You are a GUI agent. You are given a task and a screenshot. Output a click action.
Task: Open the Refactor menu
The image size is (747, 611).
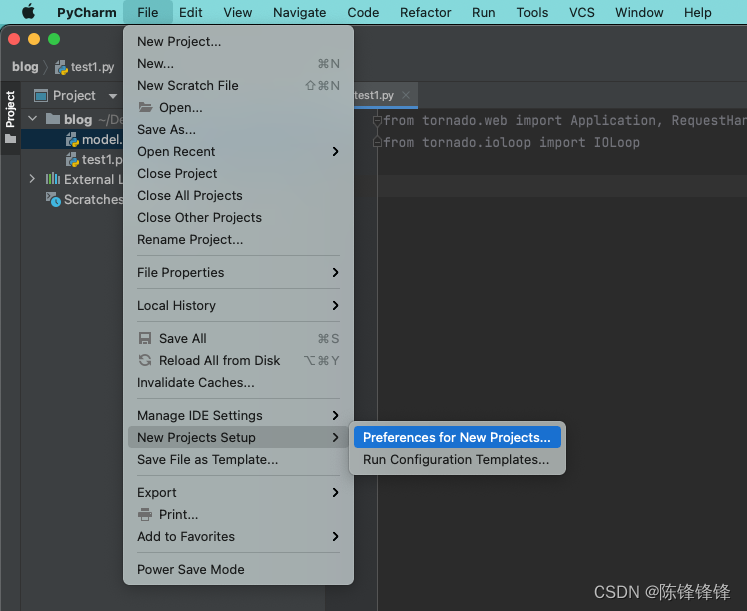tap(425, 12)
